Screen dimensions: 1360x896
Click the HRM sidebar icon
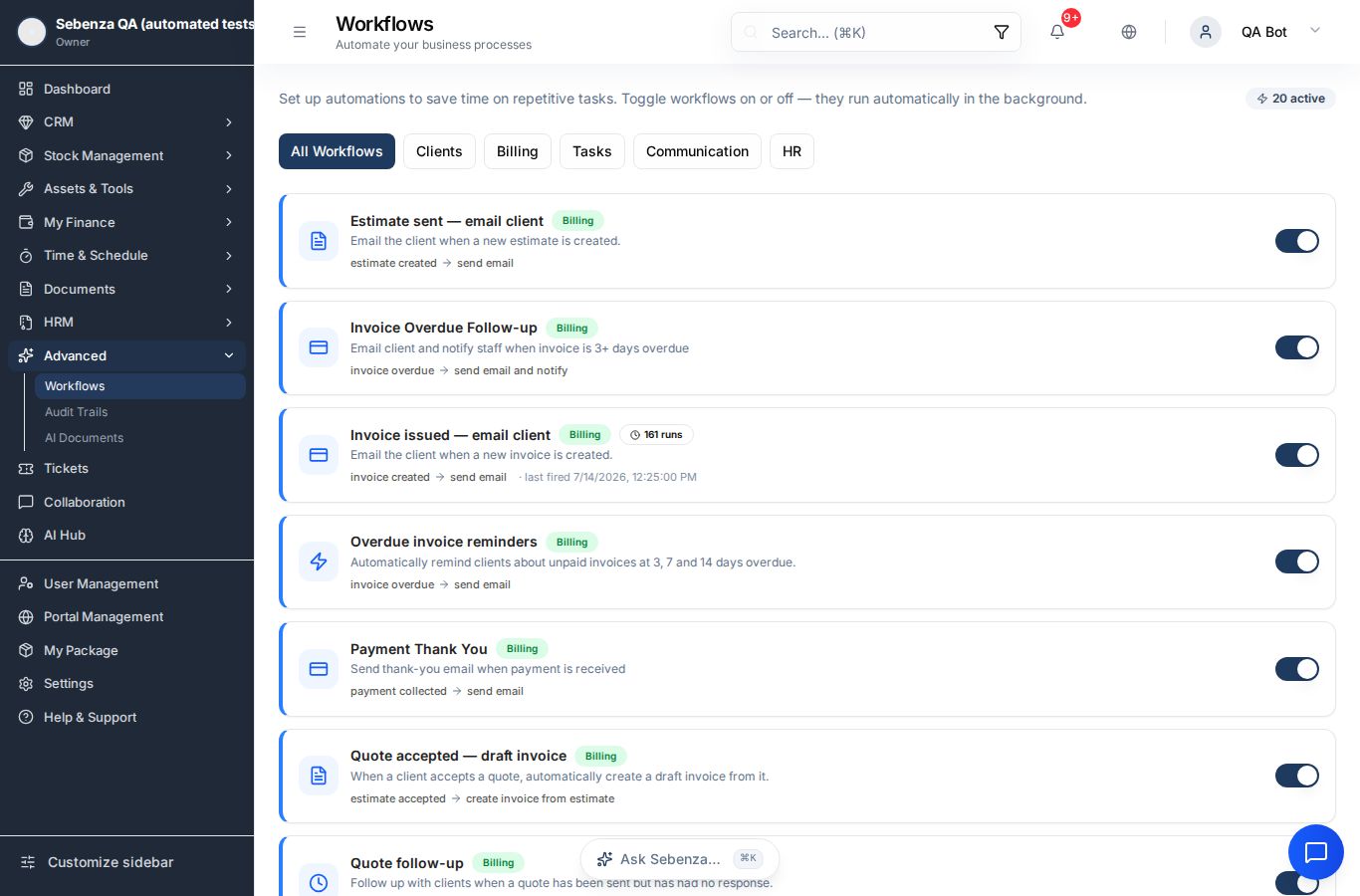click(26, 322)
